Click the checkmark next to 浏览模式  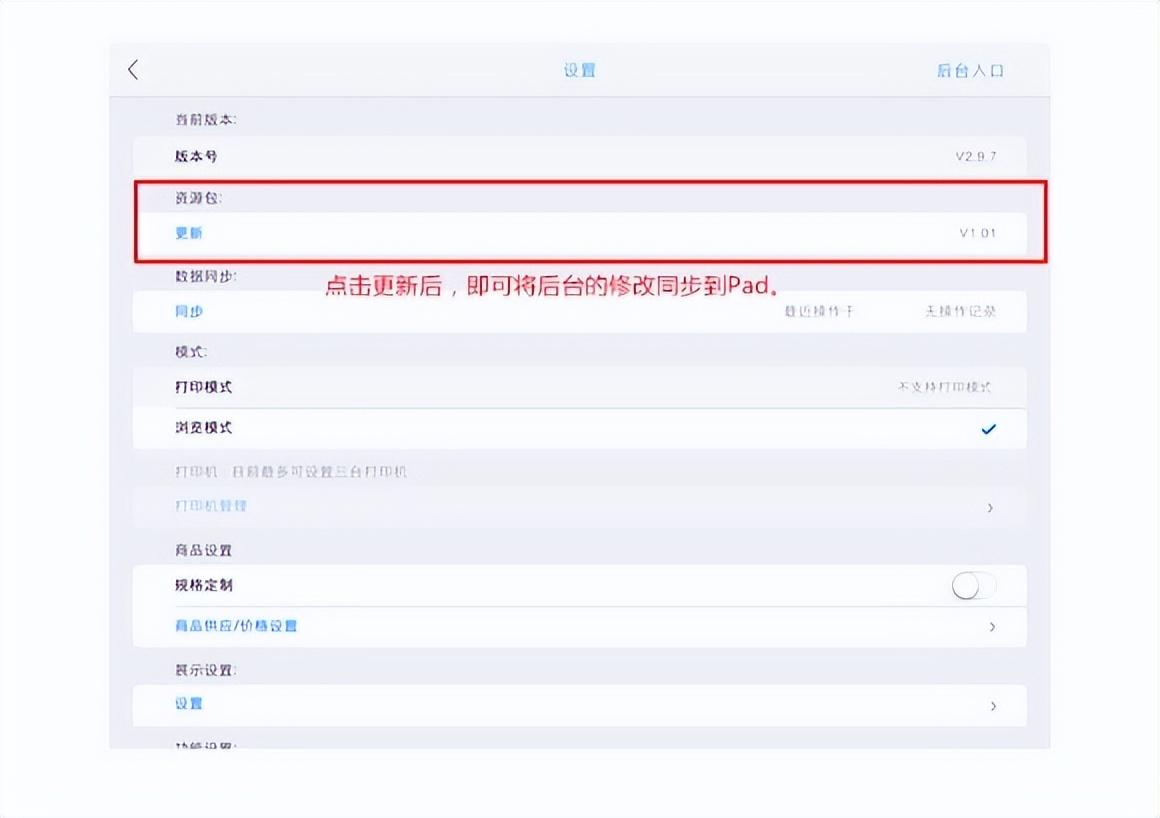point(989,429)
